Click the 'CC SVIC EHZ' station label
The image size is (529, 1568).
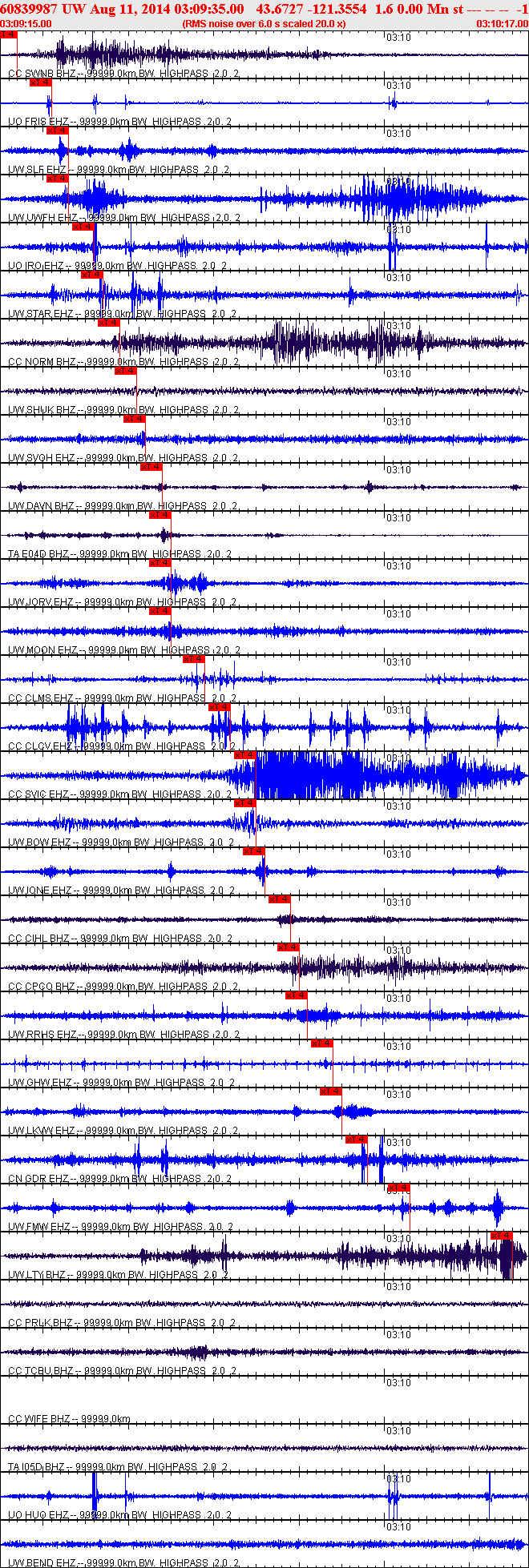[38, 794]
